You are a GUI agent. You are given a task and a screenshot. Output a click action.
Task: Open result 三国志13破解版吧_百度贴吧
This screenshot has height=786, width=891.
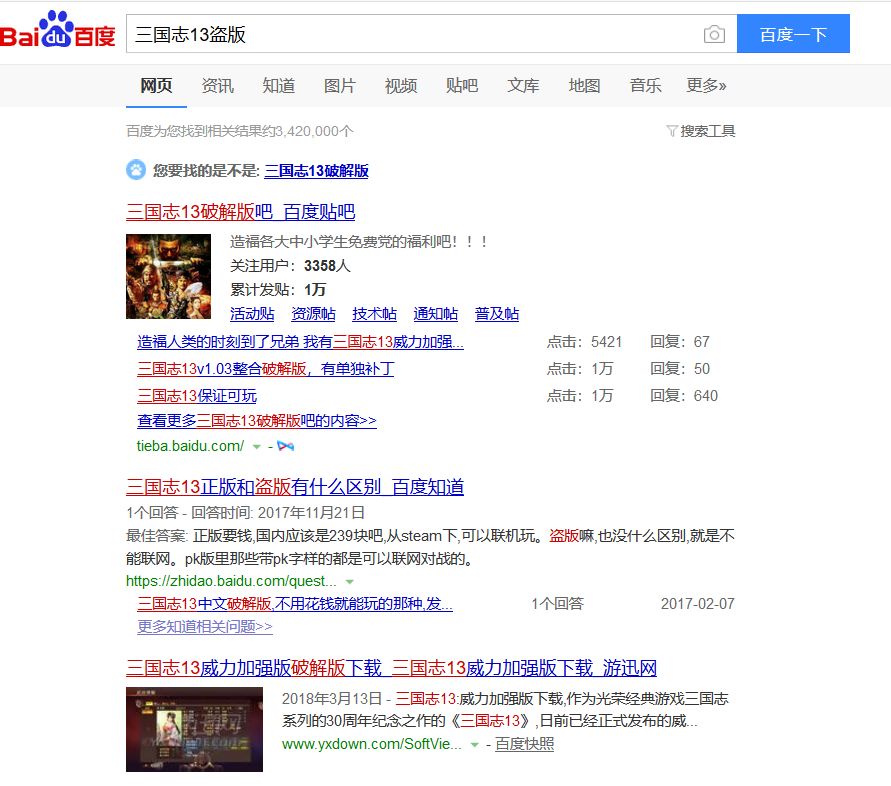tap(240, 212)
